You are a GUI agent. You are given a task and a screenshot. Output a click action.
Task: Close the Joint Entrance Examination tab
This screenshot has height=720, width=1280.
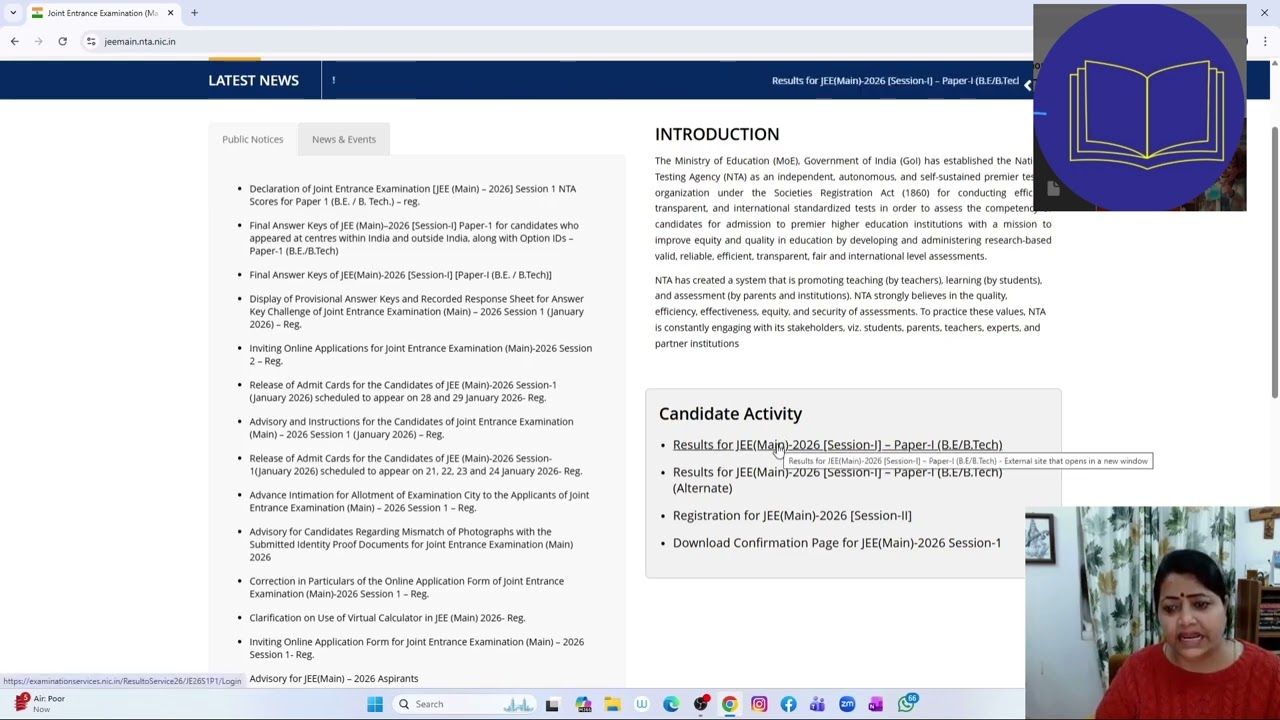click(x=170, y=13)
